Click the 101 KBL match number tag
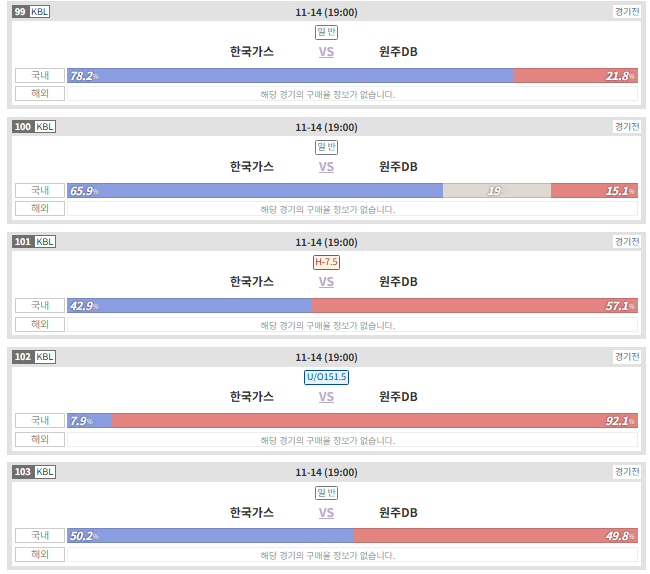This screenshot has height=574, width=650. [34, 242]
